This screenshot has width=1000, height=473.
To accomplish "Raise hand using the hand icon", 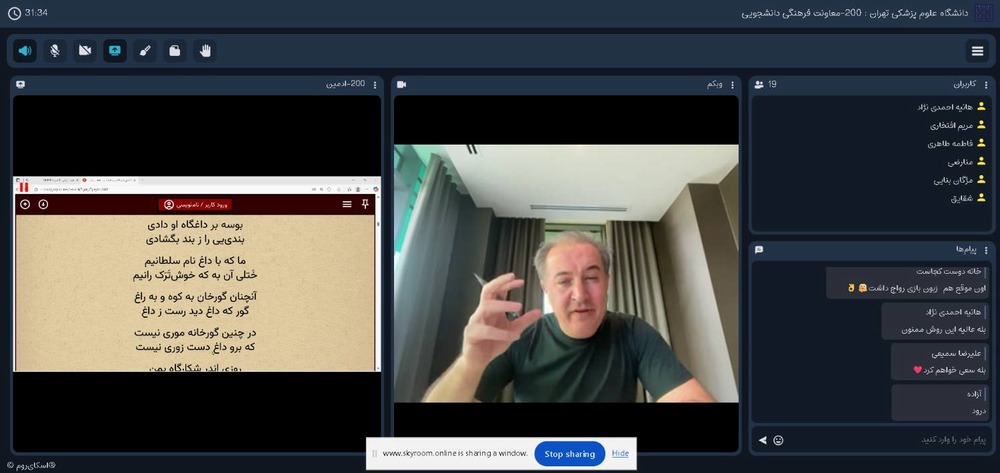I will click(x=205, y=50).
